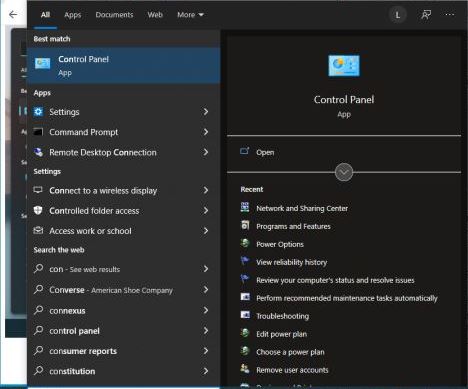Click the View reliability history flag icon
The width and height of the screenshot is (468, 389).
[x=245, y=261]
